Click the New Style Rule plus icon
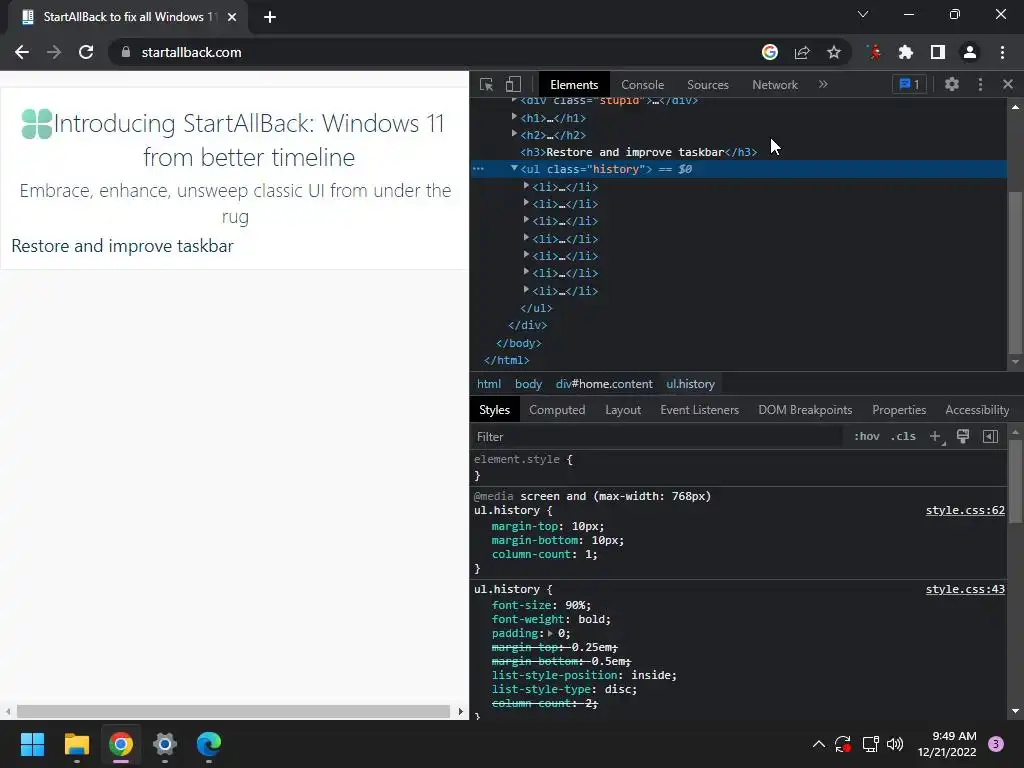This screenshot has height=768, width=1024. pos(936,436)
